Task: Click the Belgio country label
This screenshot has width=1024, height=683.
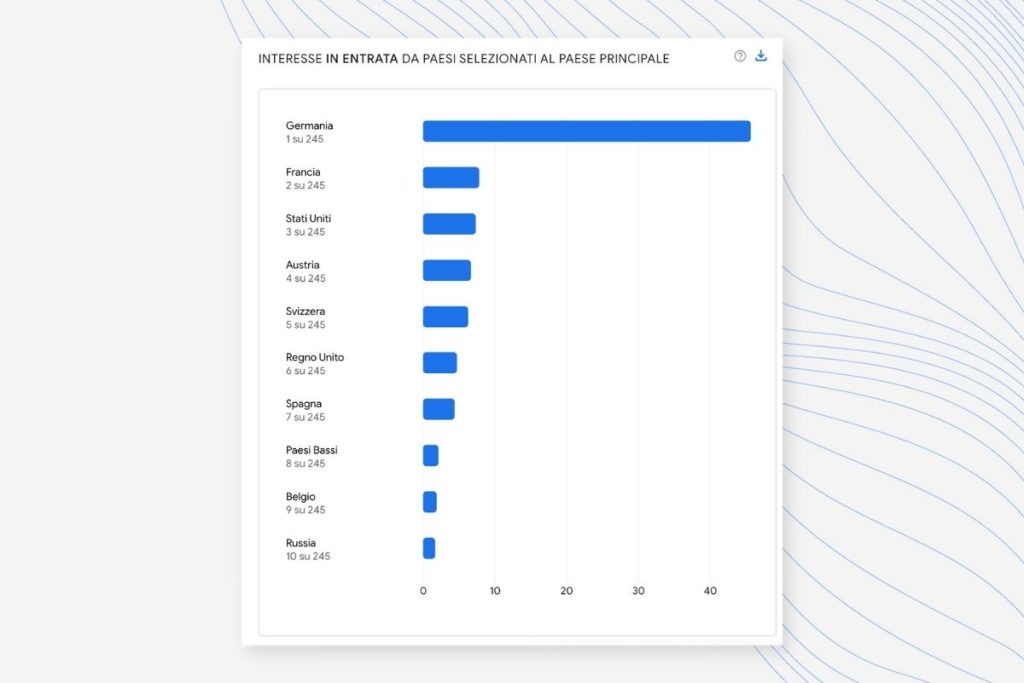Action: (300, 496)
